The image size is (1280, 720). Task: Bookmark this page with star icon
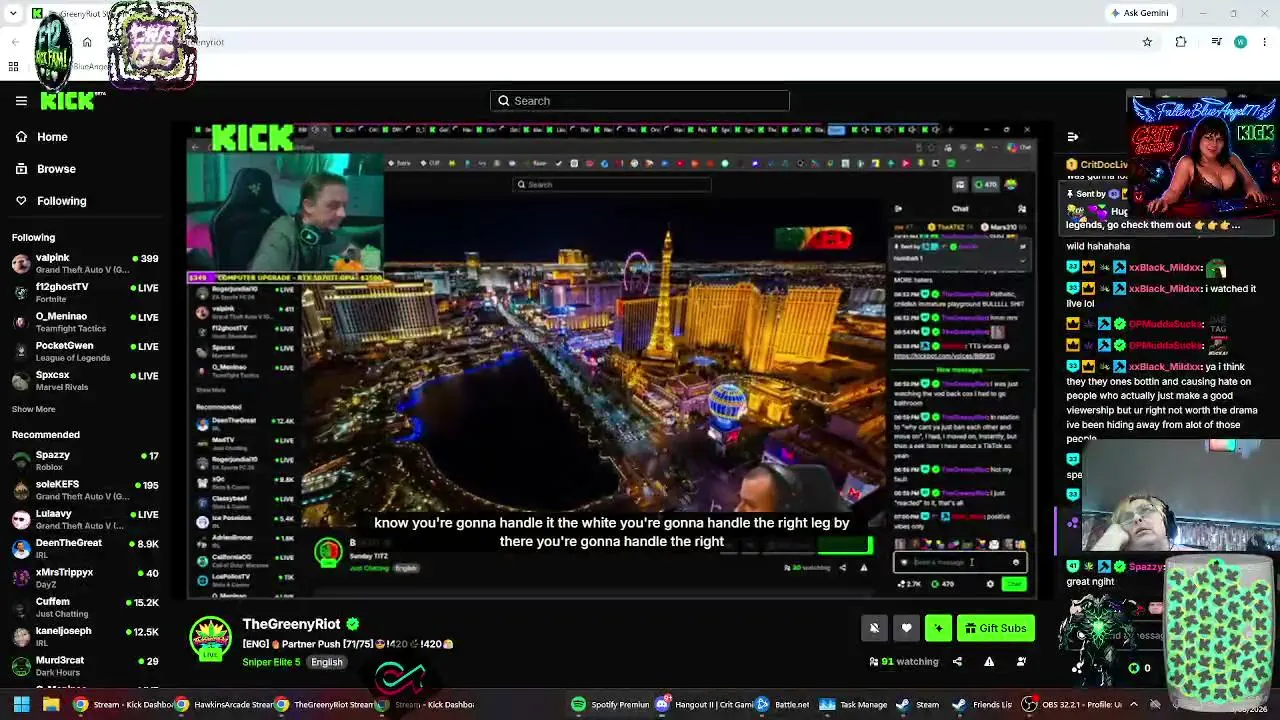click(1147, 42)
